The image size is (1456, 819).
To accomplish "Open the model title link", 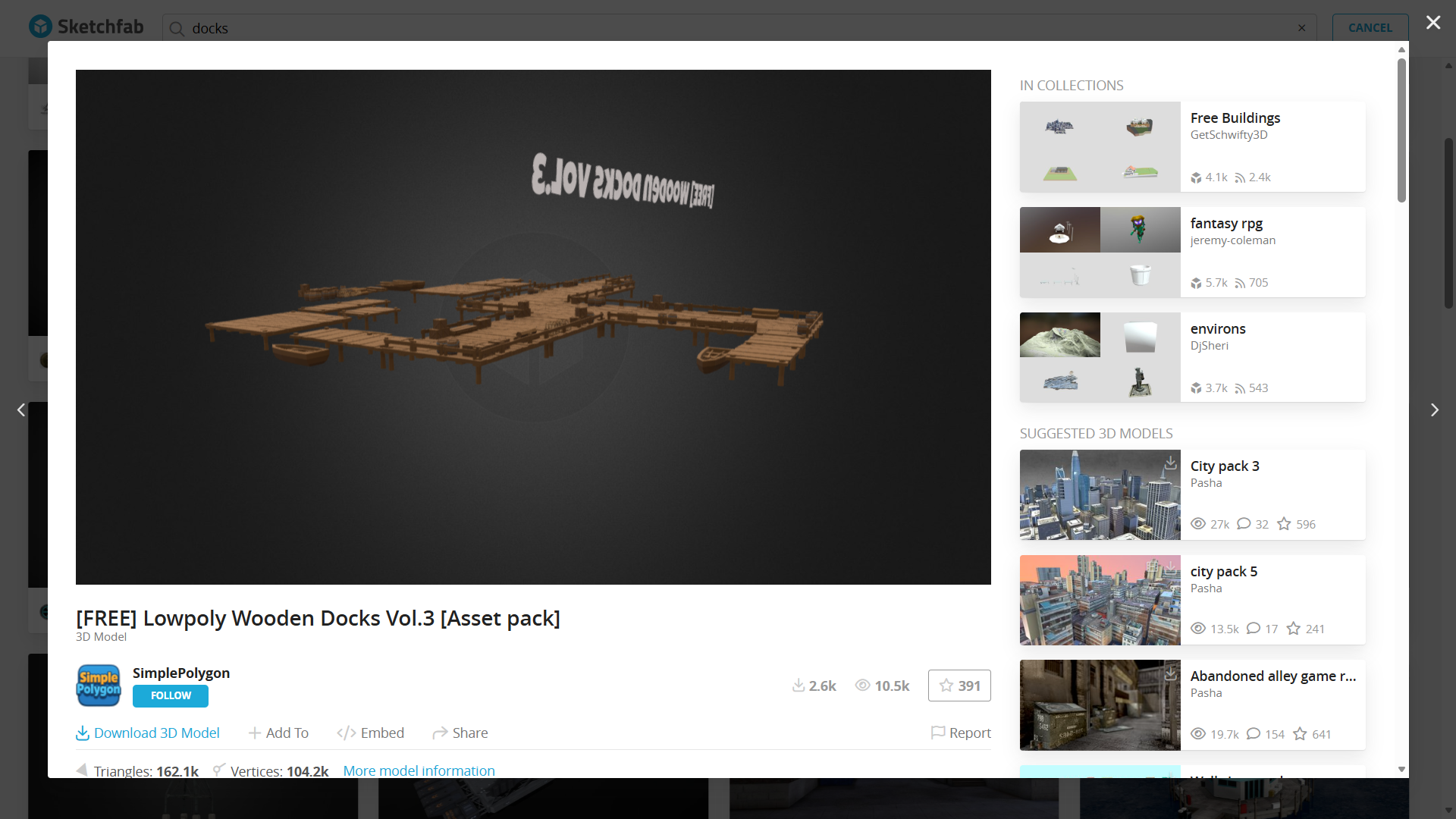I will (x=318, y=618).
